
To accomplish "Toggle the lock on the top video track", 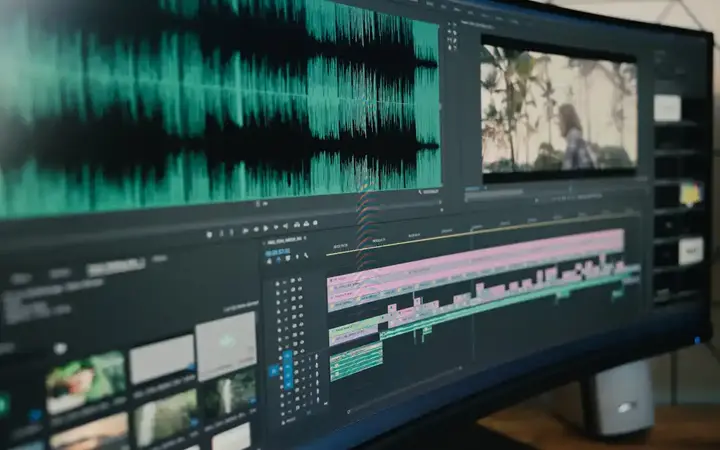I will (279, 283).
